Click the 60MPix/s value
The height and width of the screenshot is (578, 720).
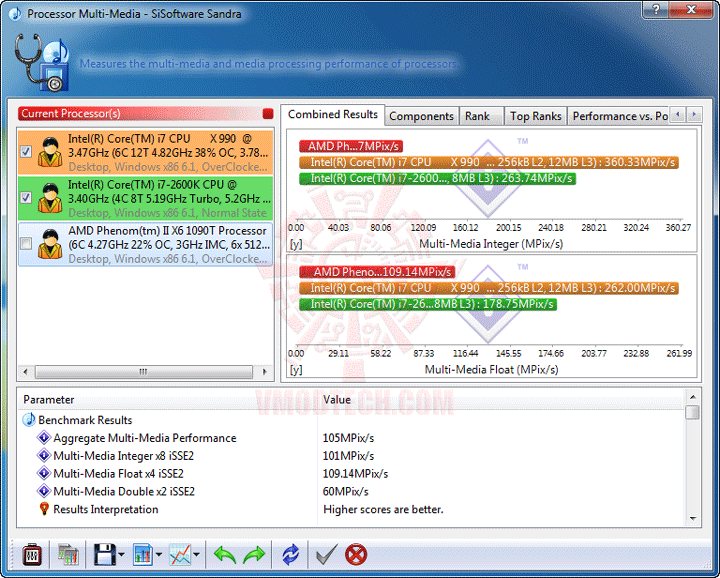point(346,492)
